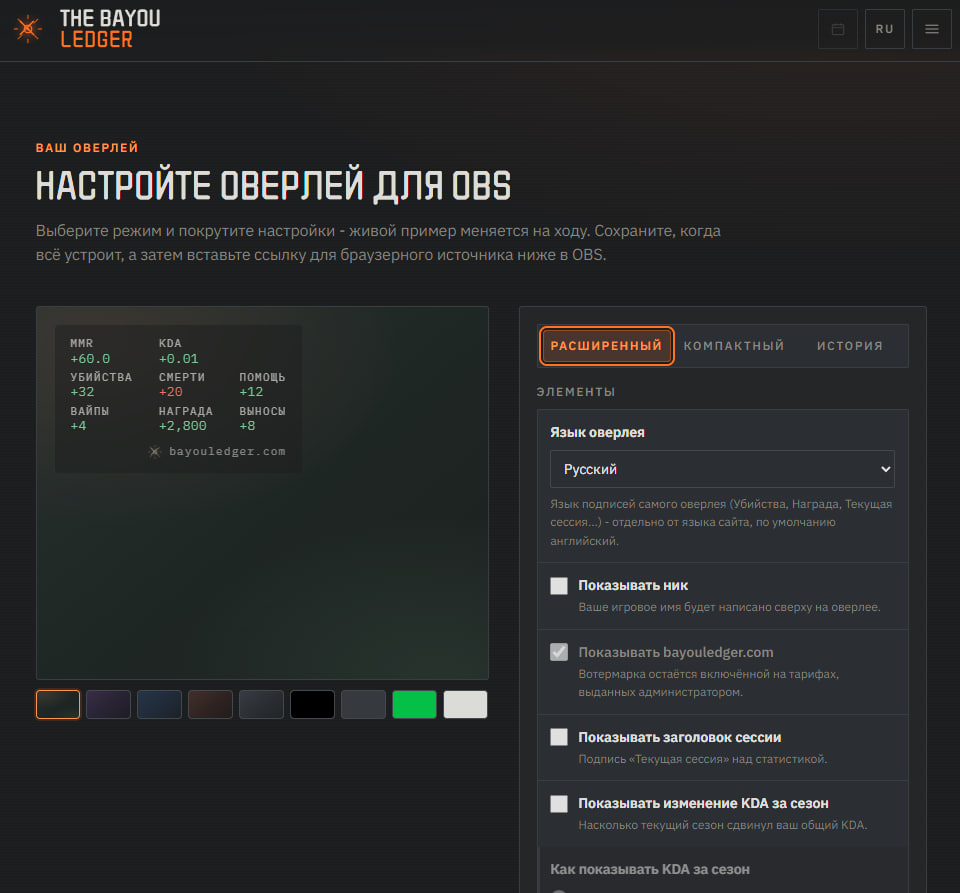Click the ВЫНОСЫ +8 stat in preview
This screenshot has width=960, height=893.
pos(262,418)
